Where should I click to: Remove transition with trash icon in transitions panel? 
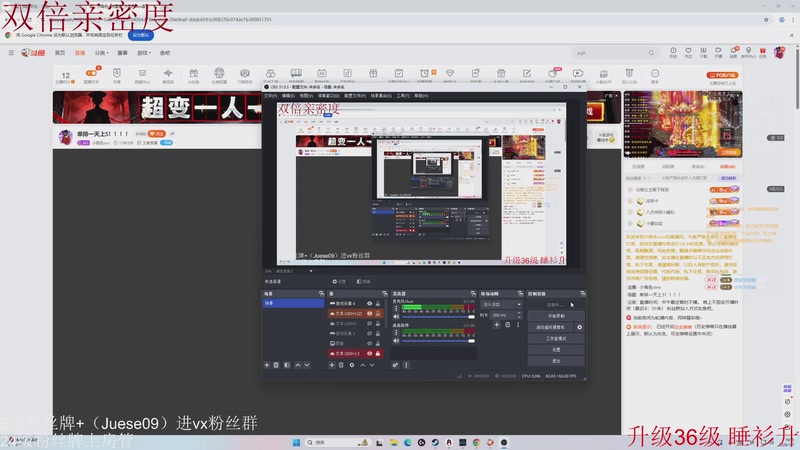(507, 324)
